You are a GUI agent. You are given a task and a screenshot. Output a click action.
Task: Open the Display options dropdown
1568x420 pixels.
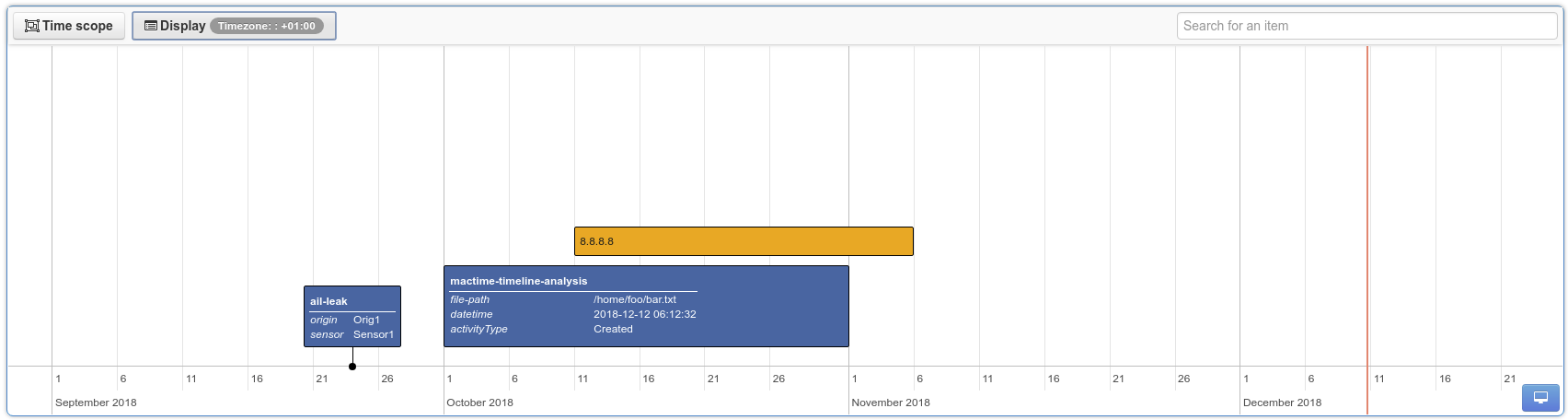click(x=234, y=26)
